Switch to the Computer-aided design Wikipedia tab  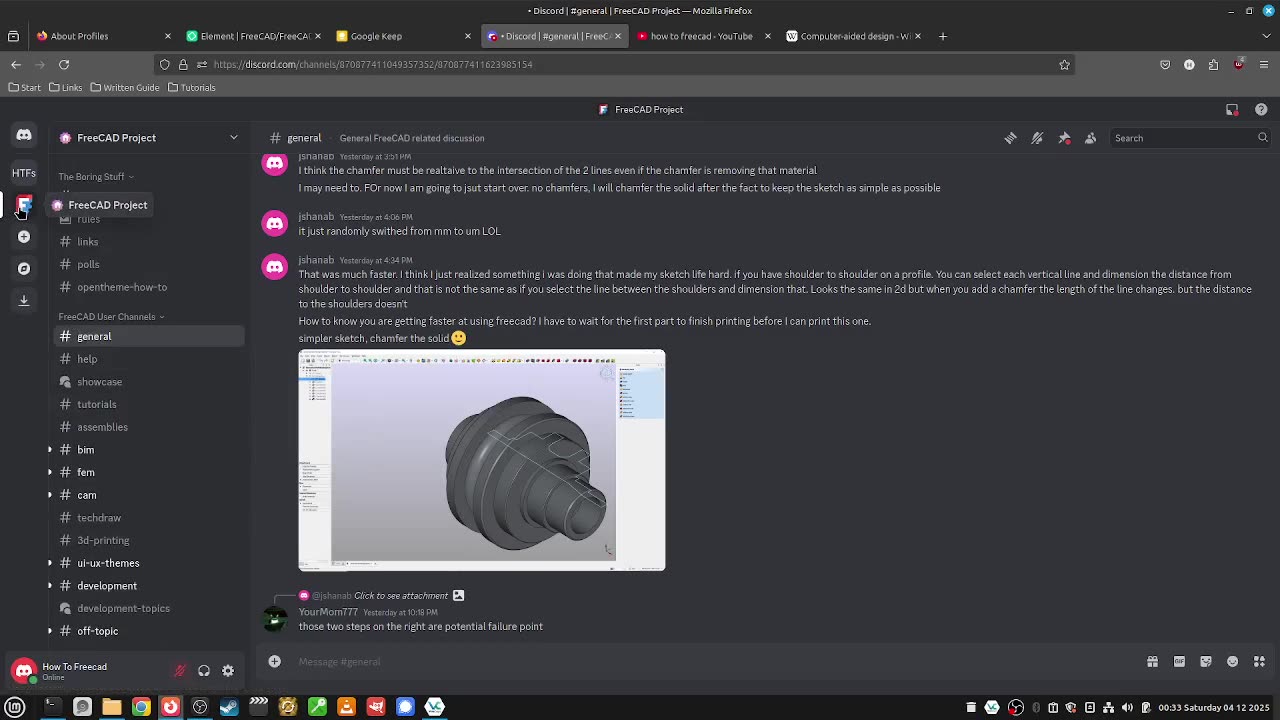click(x=853, y=36)
